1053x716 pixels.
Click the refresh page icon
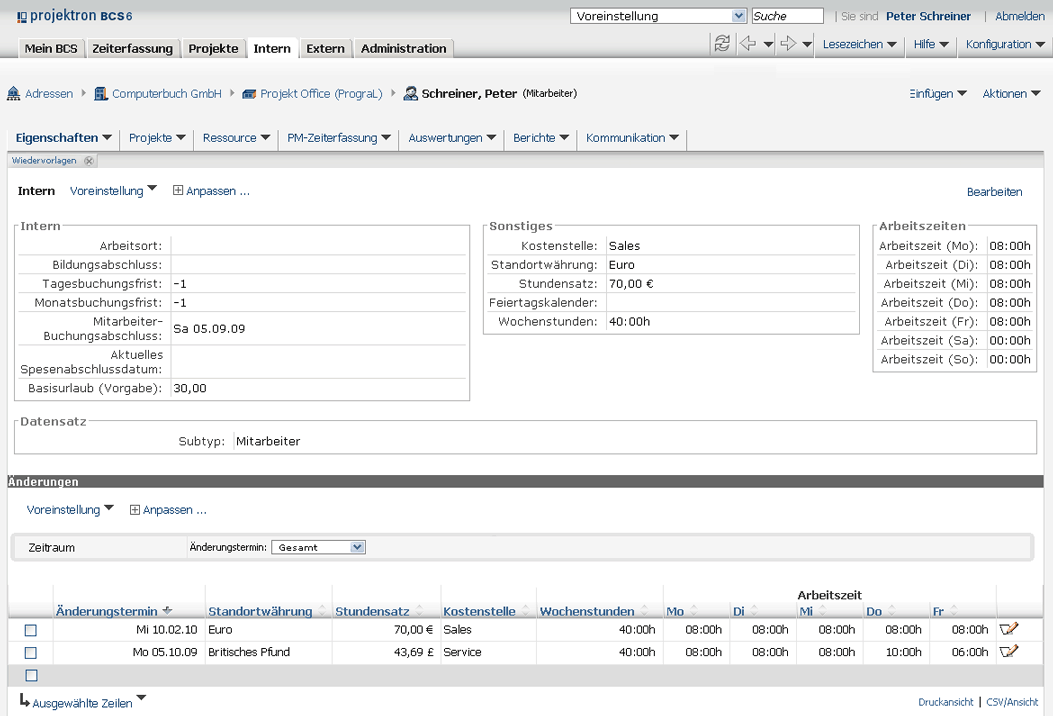(722, 44)
